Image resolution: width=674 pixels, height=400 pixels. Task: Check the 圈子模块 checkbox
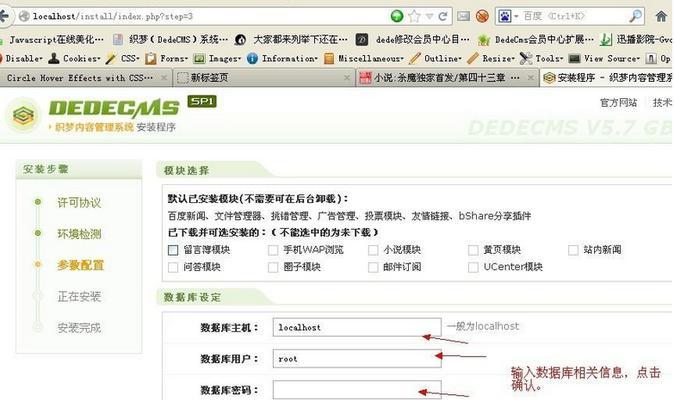tap(273, 267)
